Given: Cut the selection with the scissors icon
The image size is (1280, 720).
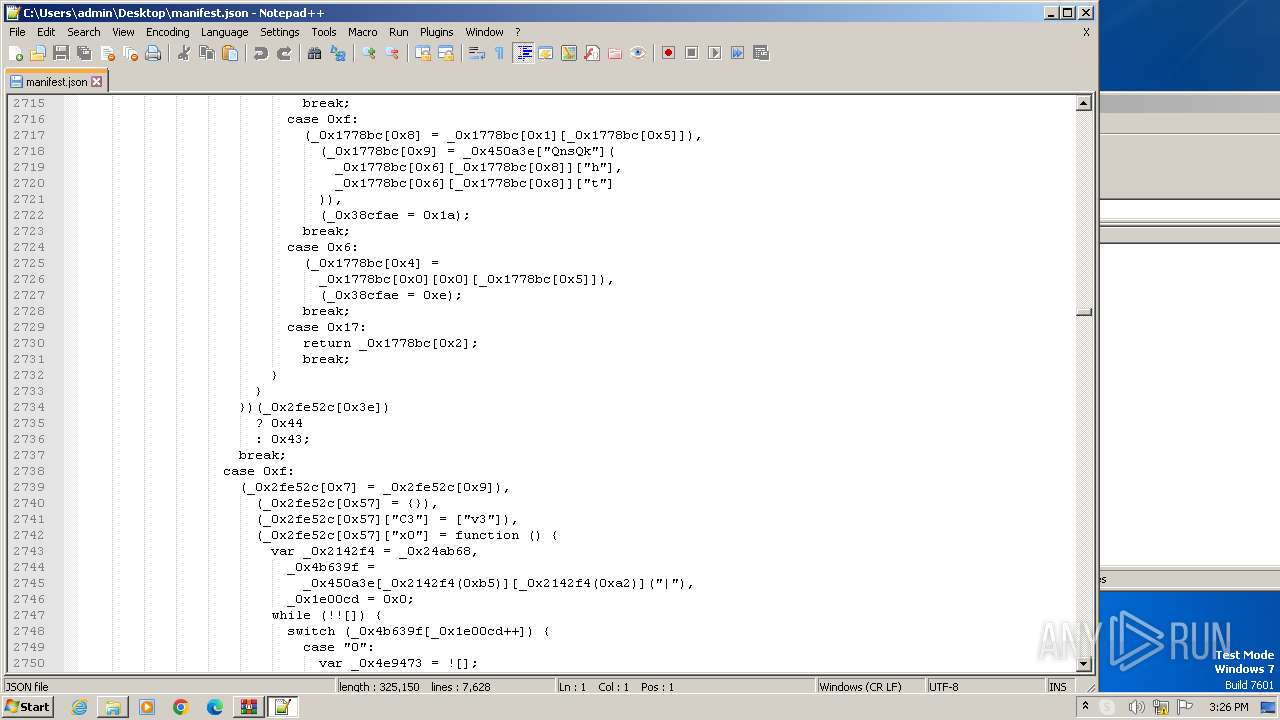Looking at the screenshot, I should point(184,53).
